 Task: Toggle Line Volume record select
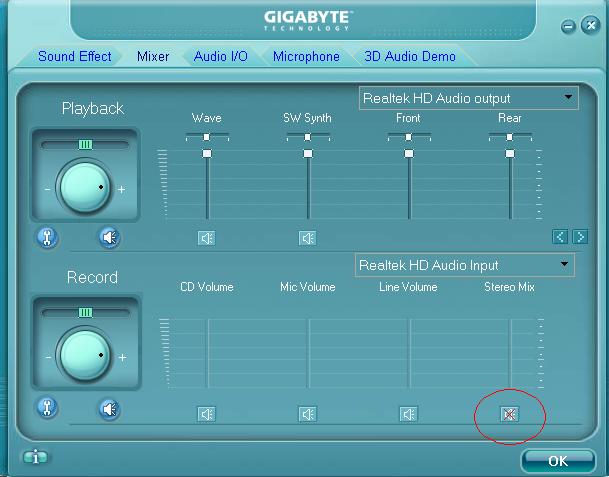coord(408,414)
